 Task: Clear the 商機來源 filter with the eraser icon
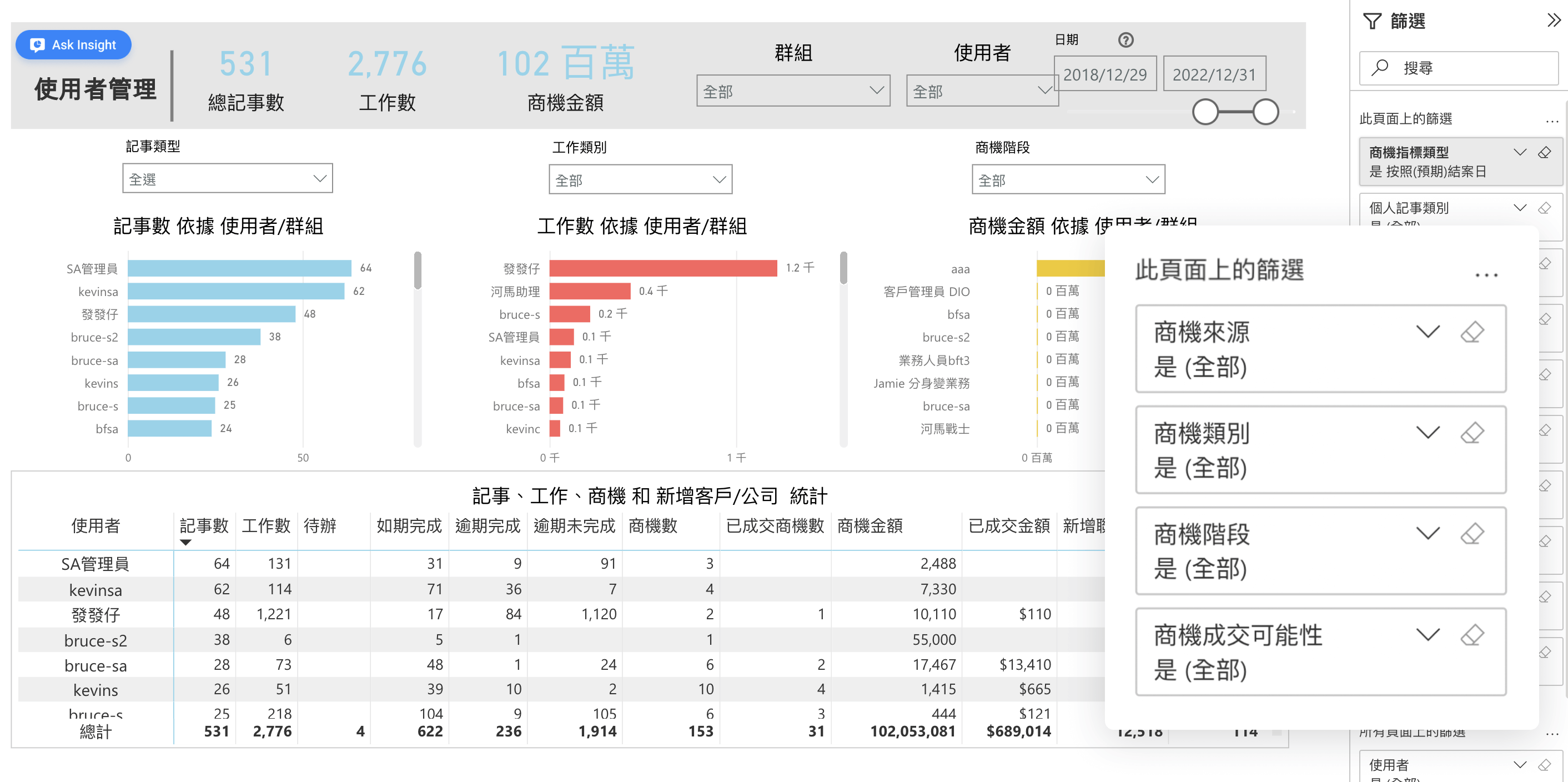tap(1472, 332)
